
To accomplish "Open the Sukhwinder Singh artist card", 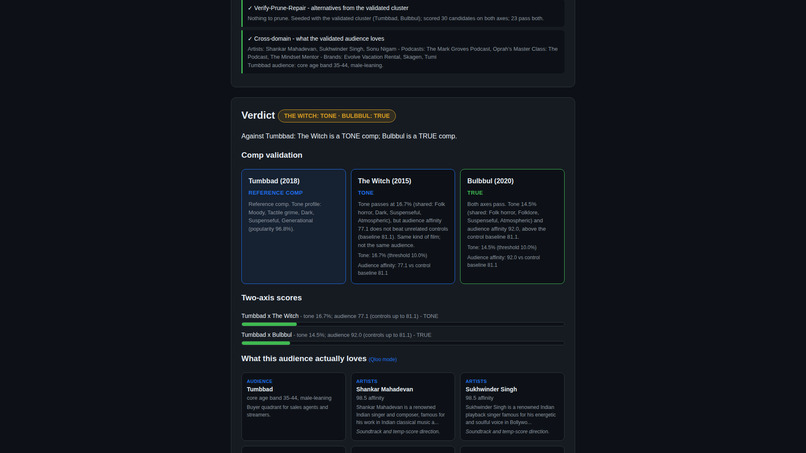I will click(512, 407).
